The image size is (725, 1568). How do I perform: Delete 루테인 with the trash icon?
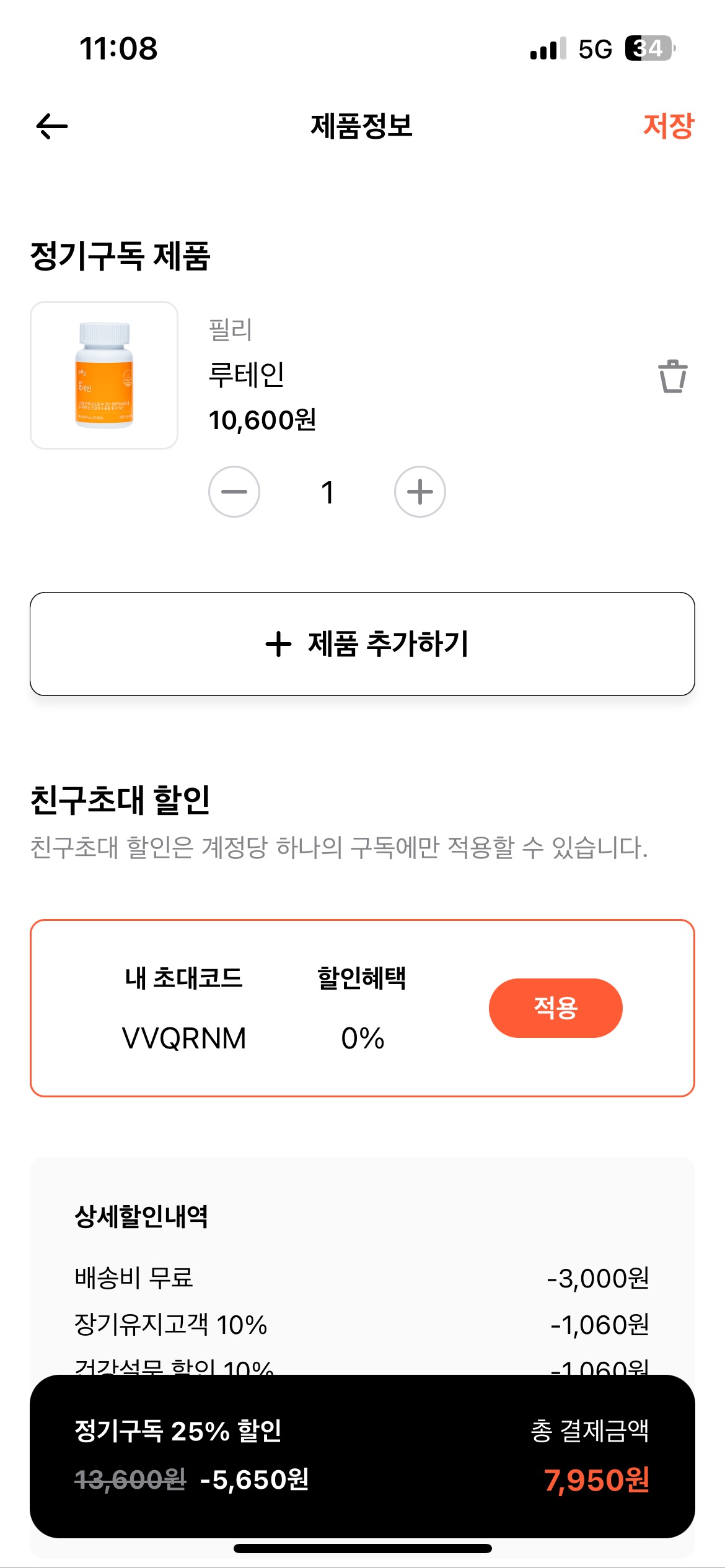tap(672, 376)
